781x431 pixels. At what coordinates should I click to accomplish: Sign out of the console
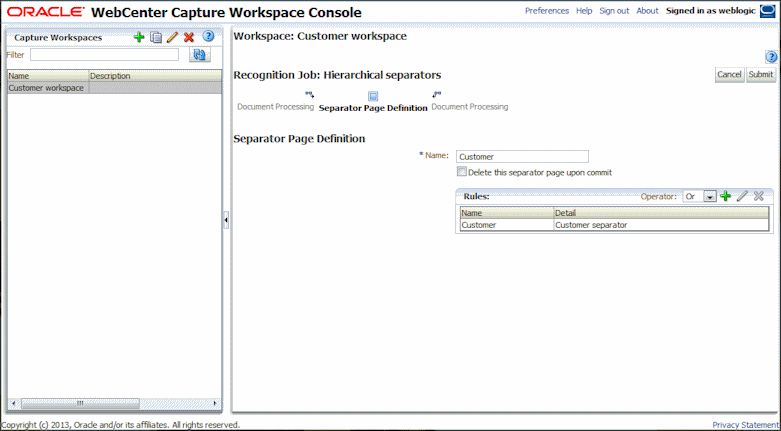(x=615, y=11)
